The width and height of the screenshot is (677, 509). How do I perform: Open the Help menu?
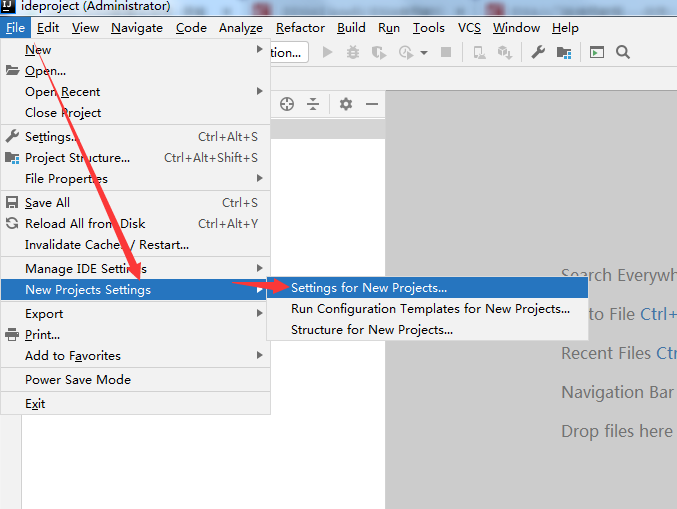[x=565, y=28]
